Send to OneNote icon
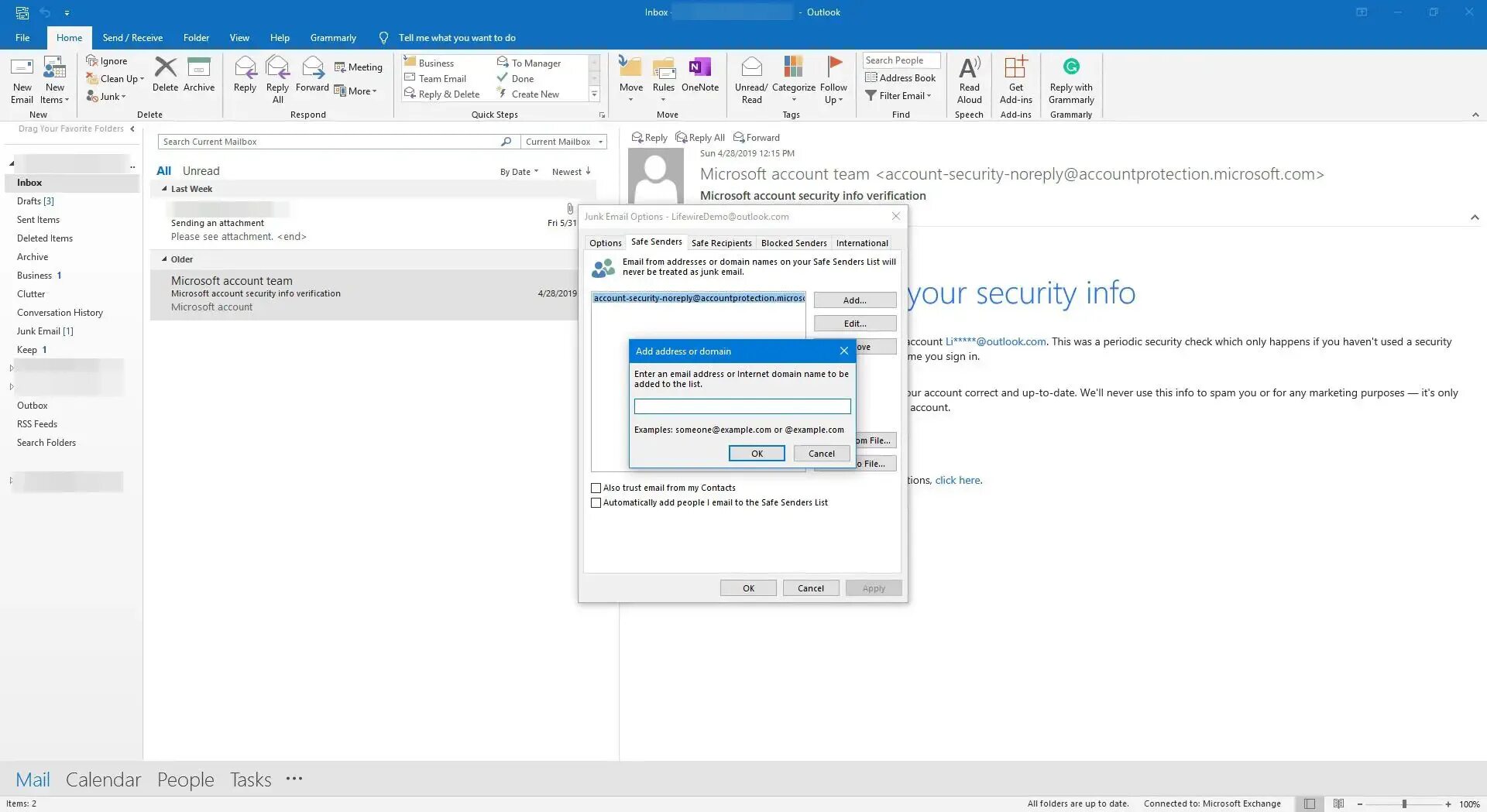This screenshot has height=812, width=1487. tap(700, 67)
